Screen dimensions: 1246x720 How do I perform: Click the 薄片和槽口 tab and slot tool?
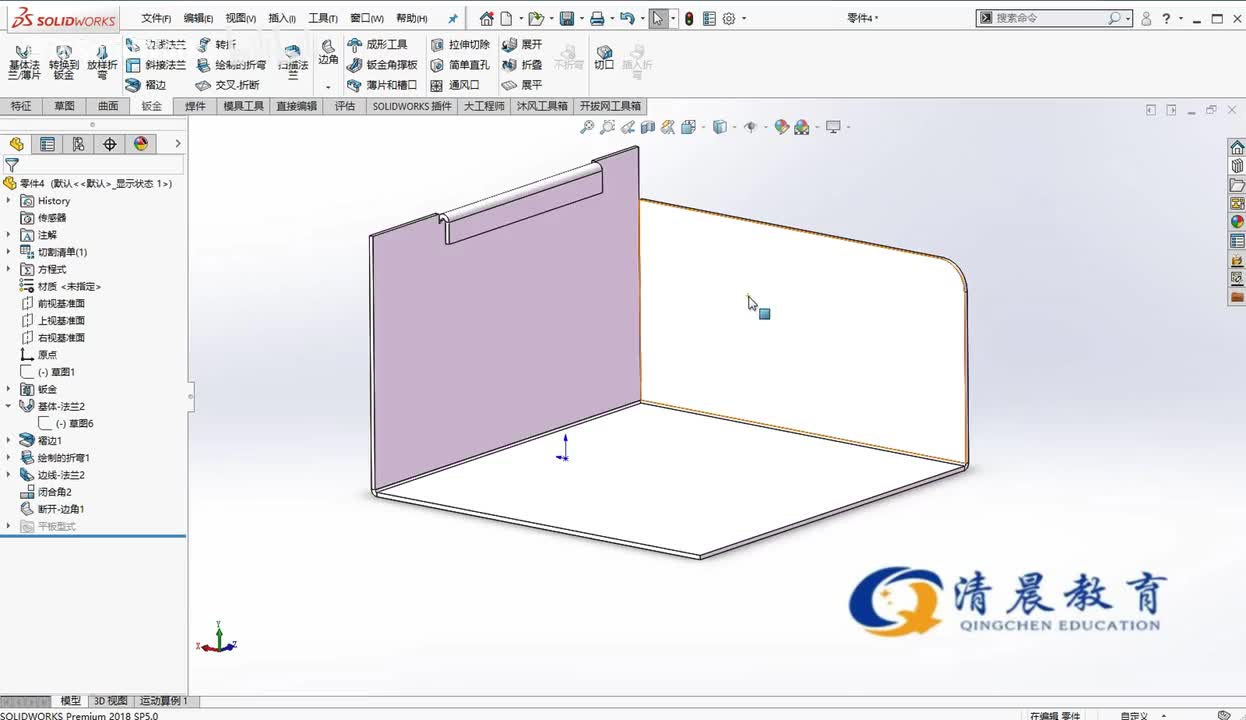pos(382,85)
